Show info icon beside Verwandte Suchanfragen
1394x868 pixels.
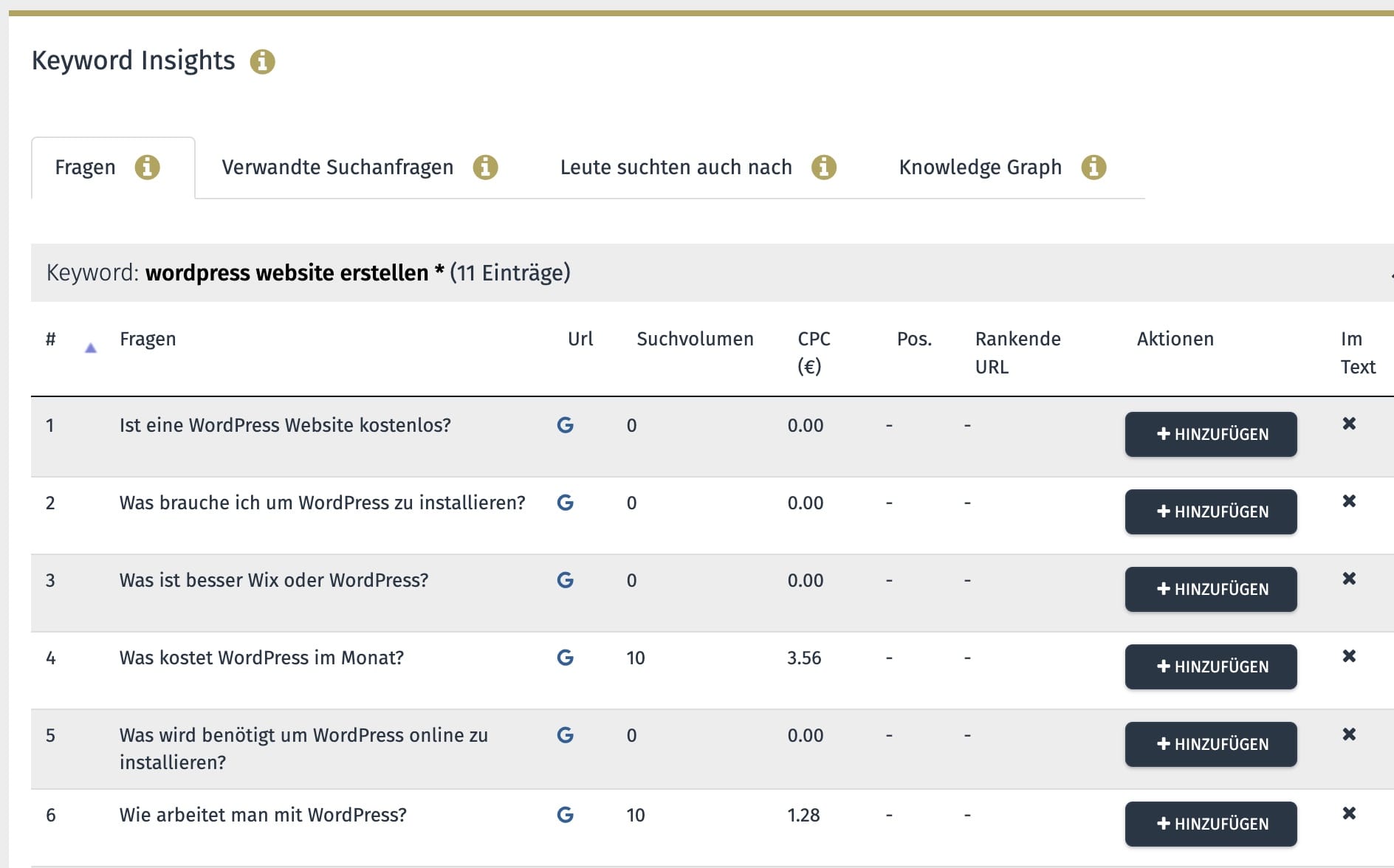tap(485, 168)
